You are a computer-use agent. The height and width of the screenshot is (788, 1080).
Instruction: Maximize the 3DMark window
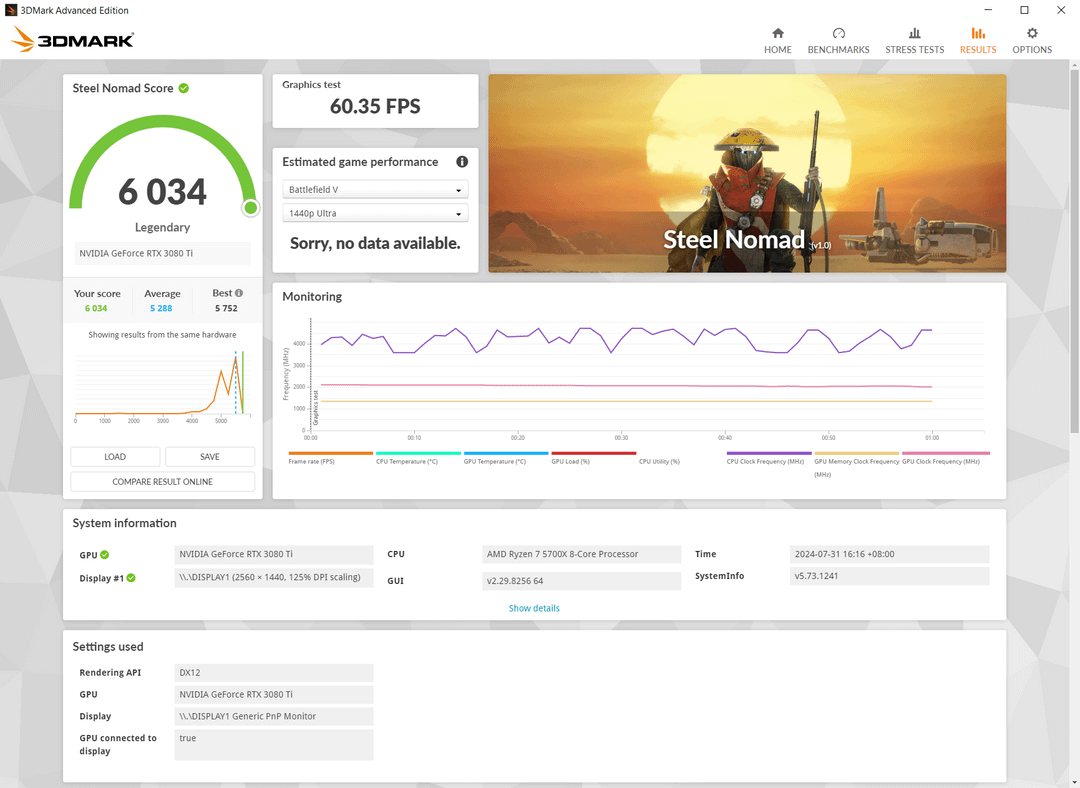[1024, 10]
